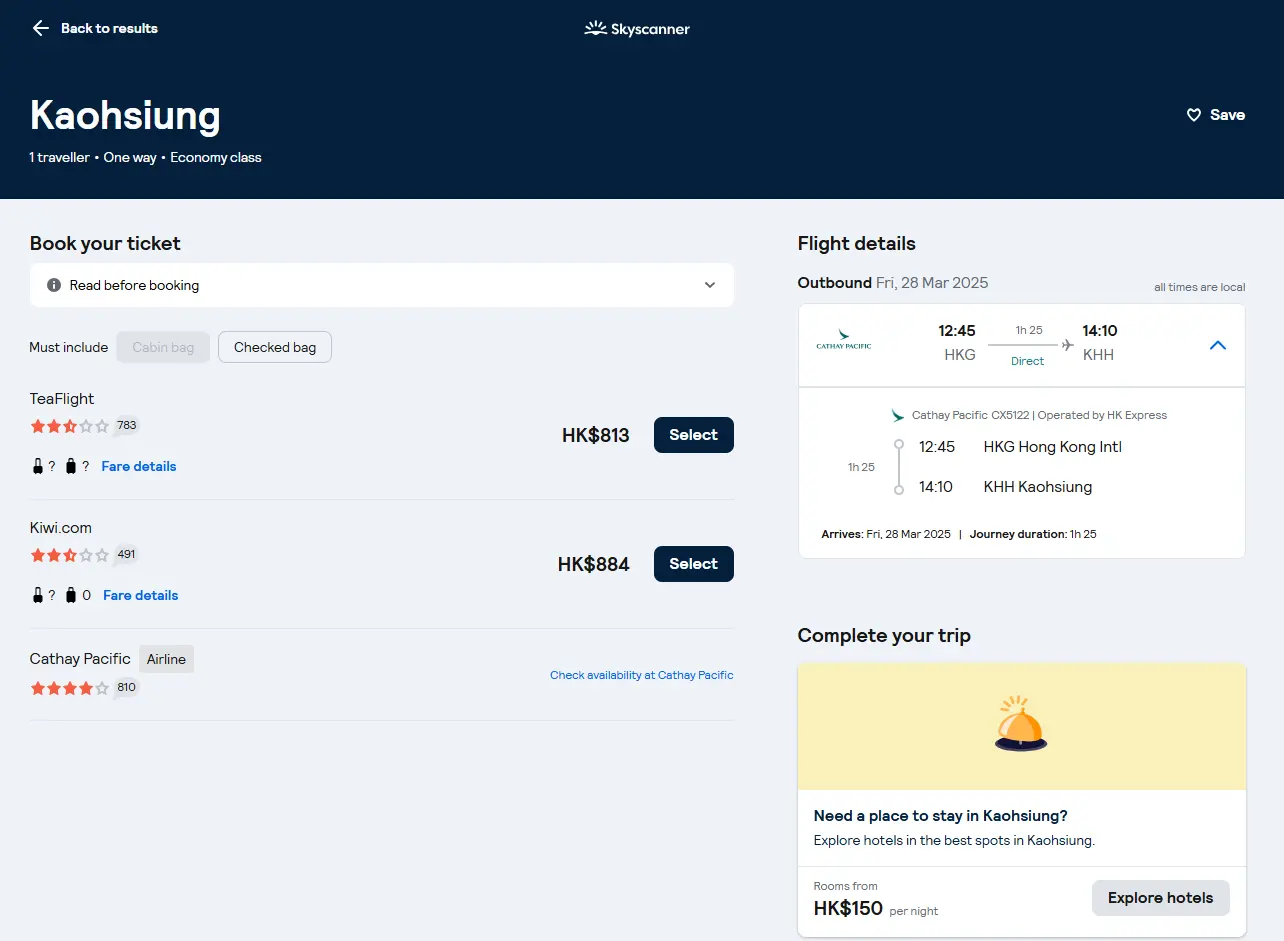Click Need a place to stay heading
The width and height of the screenshot is (1284, 941).
941,816
